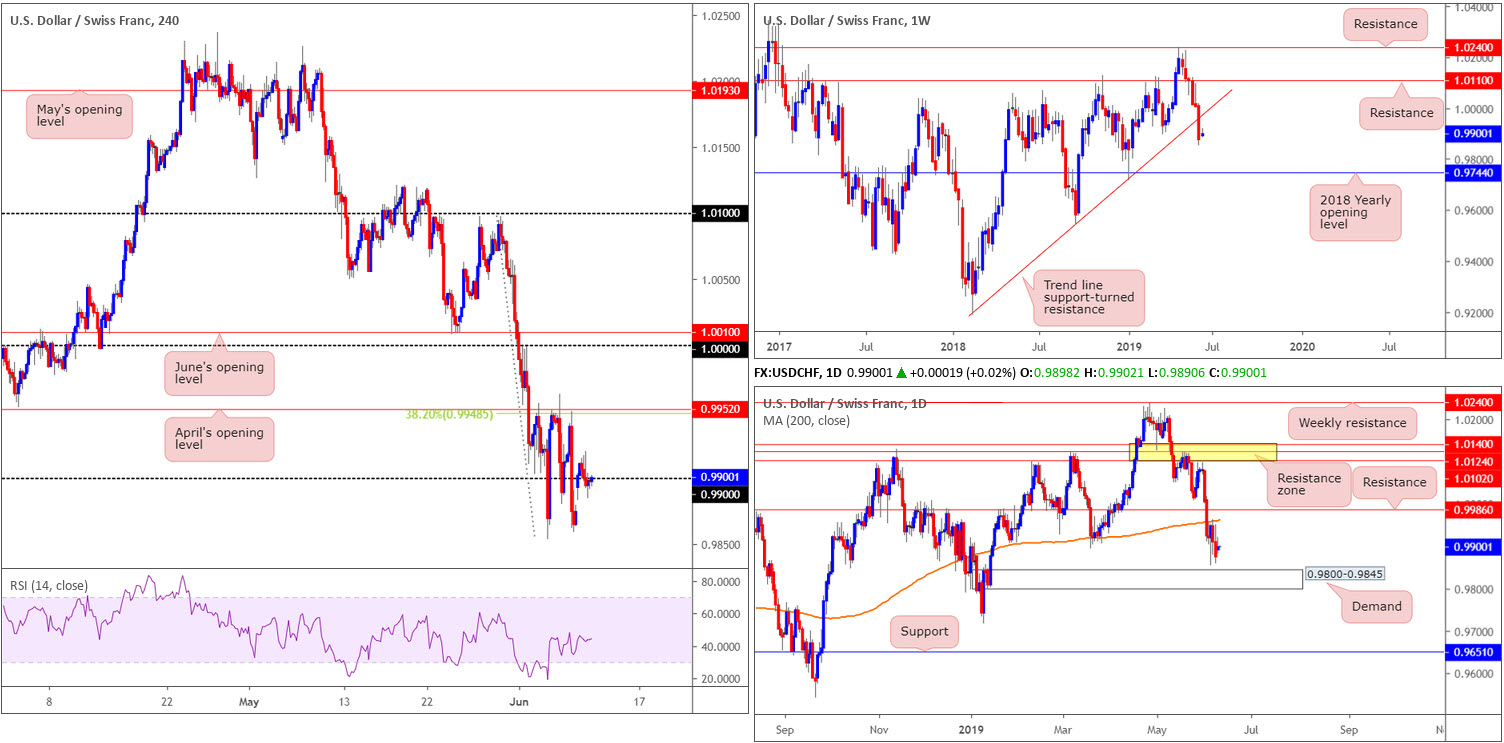This screenshot has height=743, width=1504.
Task: Select the 1.01930 red price label
Action: click(720, 90)
